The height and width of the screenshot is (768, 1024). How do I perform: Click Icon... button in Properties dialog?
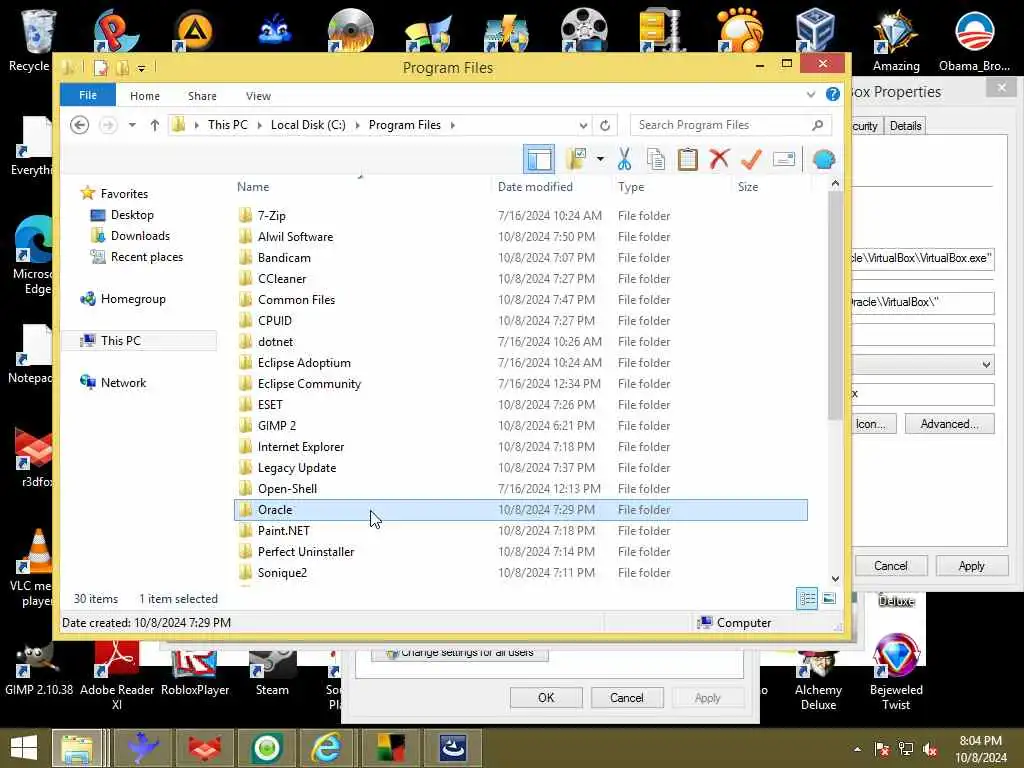[874, 424]
